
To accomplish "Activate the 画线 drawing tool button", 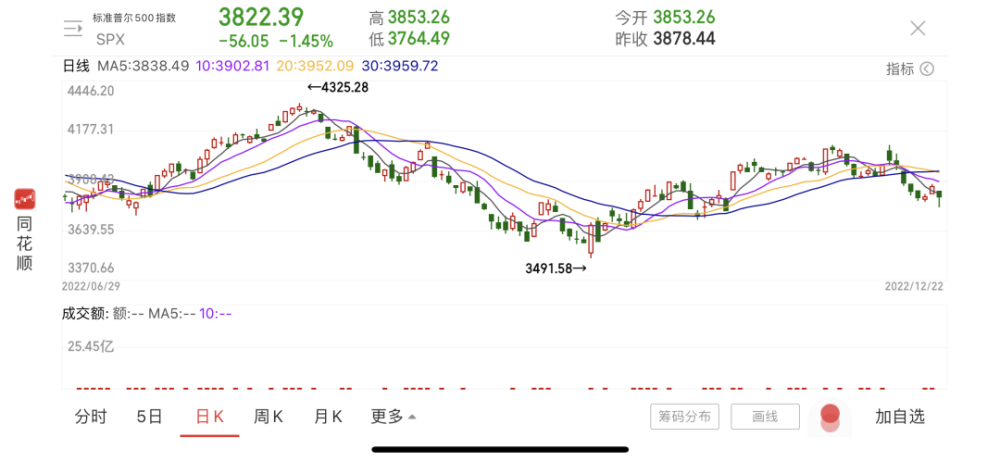I will click(765, 417).
